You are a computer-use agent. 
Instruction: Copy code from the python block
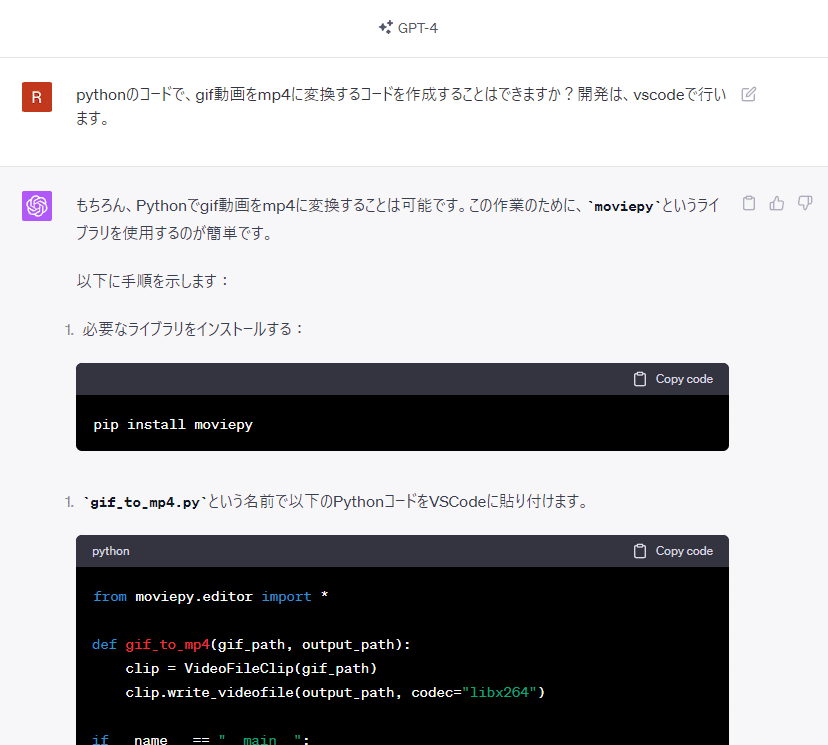(673, 551)
